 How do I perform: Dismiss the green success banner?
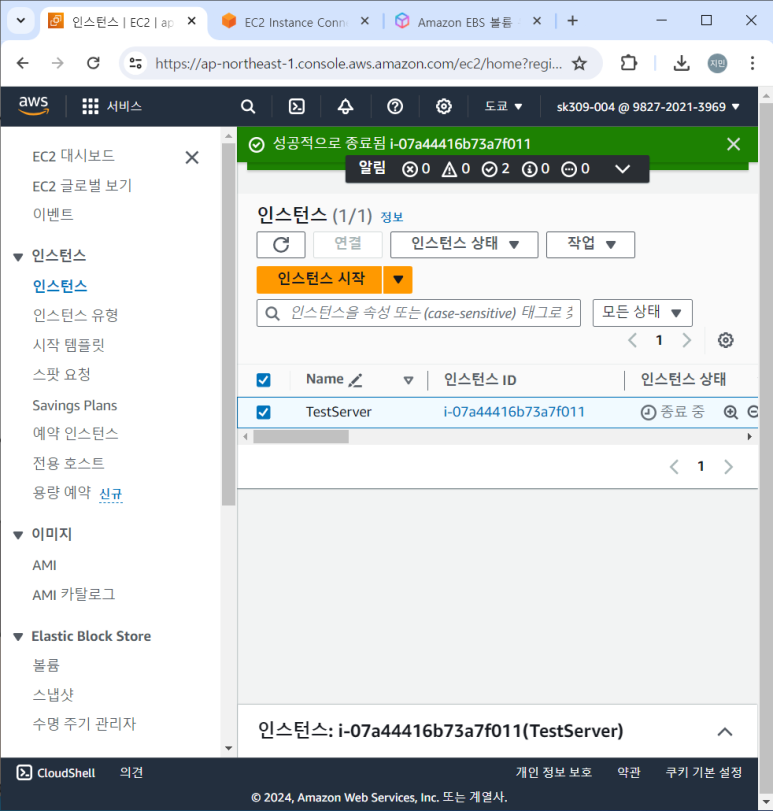coord(733,144)
